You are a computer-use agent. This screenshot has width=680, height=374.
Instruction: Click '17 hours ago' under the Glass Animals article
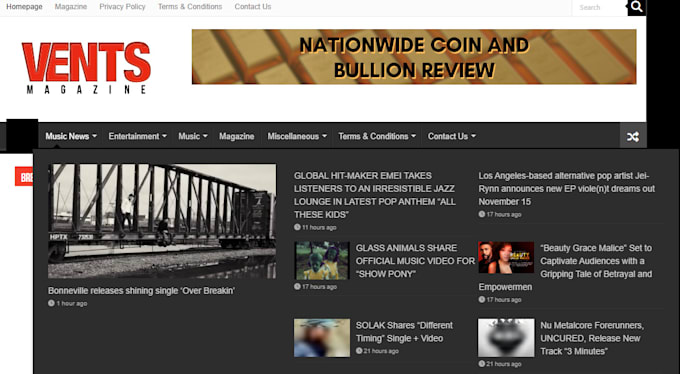pyautogui.click(x=315, y=287)
